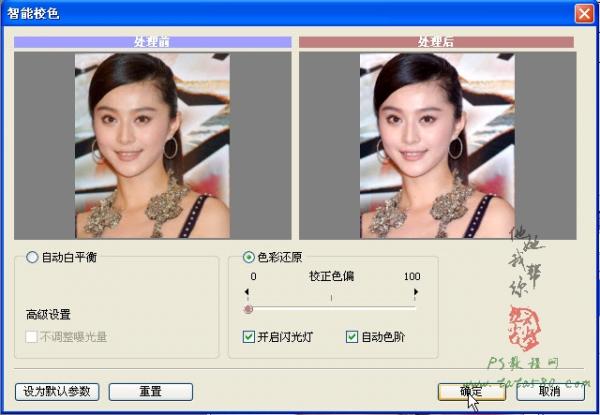600x415 pixels.
Task: Click the 处理前 header label
Action: click(x=153, y=42)
